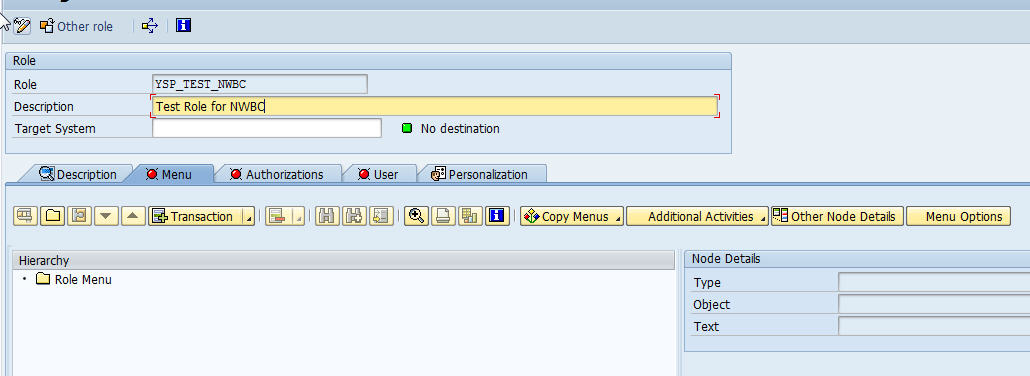Image resolution: width=1030 pixels, height=376 pixels.
Task: Click the print icon in menu toolbar
Action: [443, 216]
